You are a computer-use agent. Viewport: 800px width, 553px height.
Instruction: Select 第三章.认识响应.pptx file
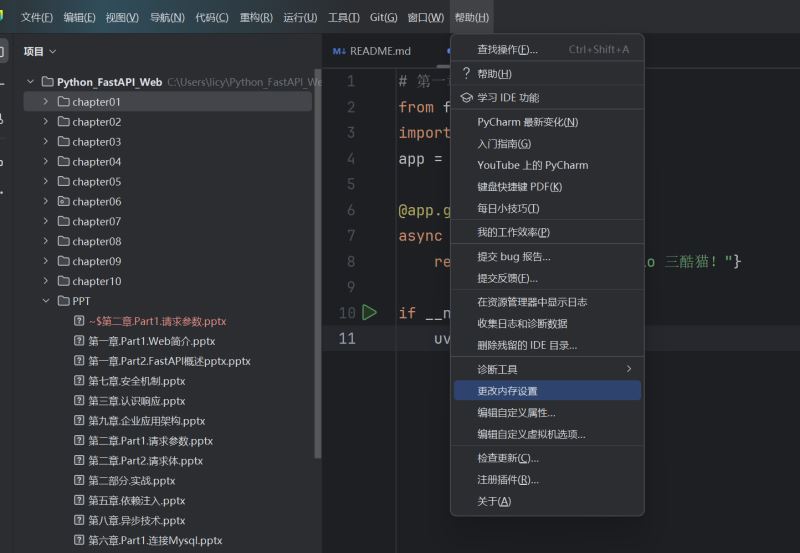(x=136, y=401)
